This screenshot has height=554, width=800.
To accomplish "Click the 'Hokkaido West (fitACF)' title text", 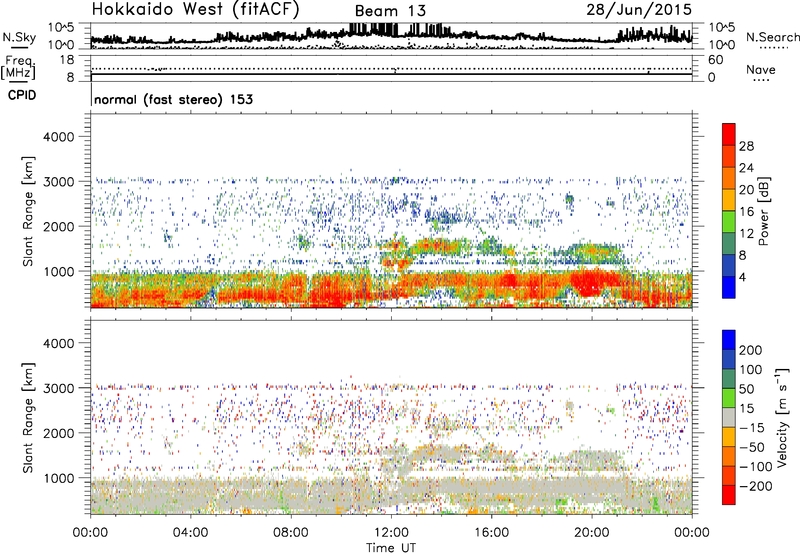I will click(x=195, y=9).
